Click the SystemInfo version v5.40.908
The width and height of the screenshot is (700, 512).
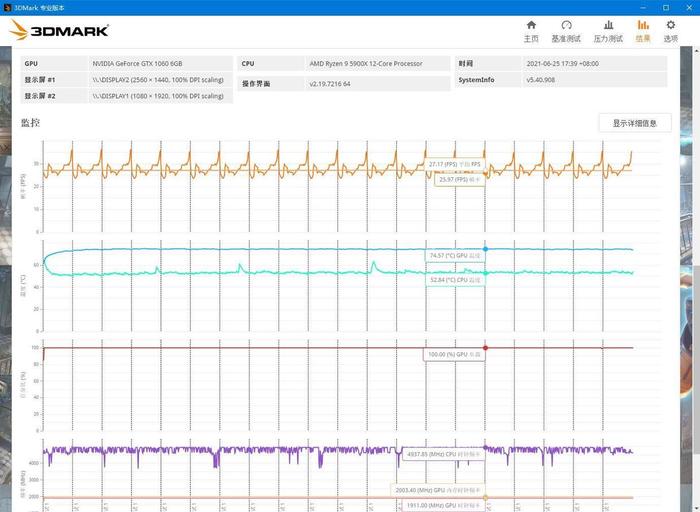(541, 80)
